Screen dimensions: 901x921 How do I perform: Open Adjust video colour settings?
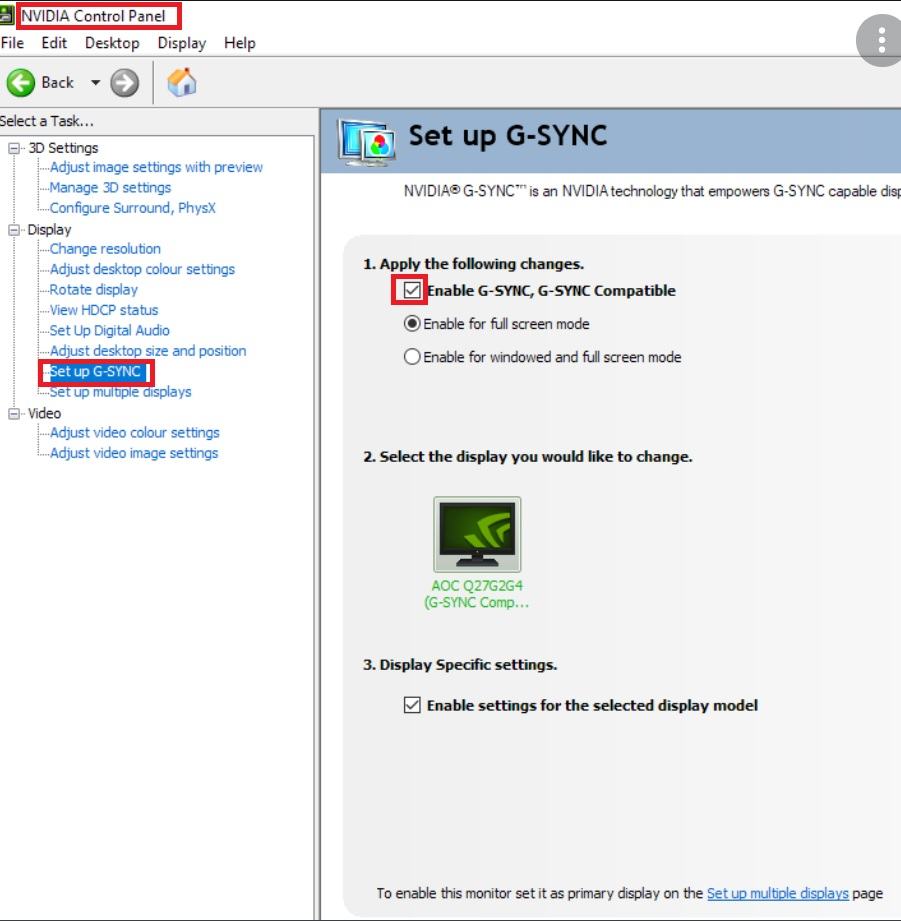pos(135,433)
